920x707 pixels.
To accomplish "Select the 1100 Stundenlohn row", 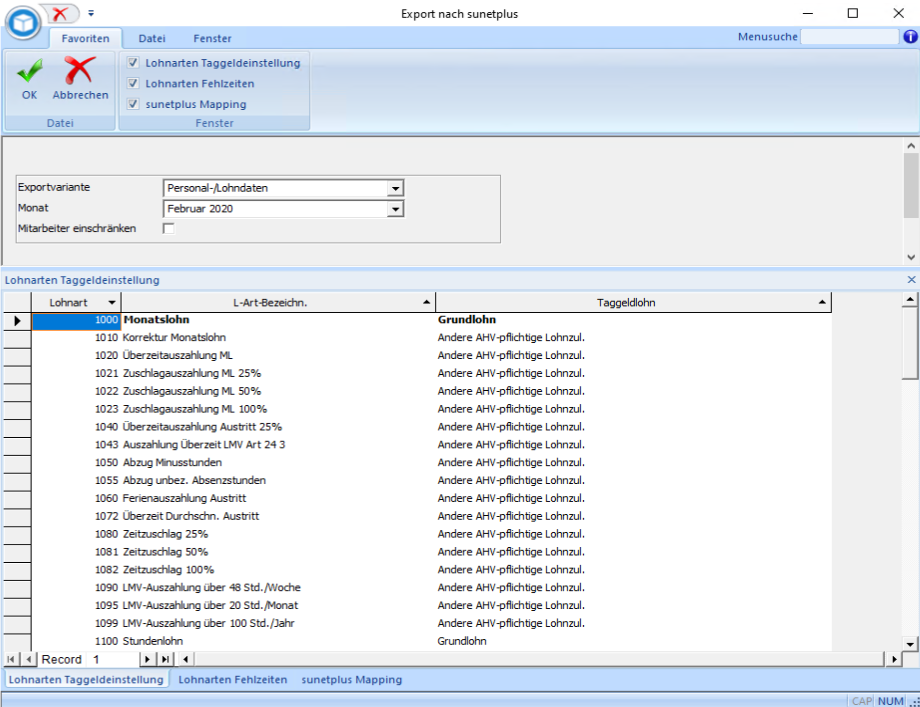I will tap(300, 641).
